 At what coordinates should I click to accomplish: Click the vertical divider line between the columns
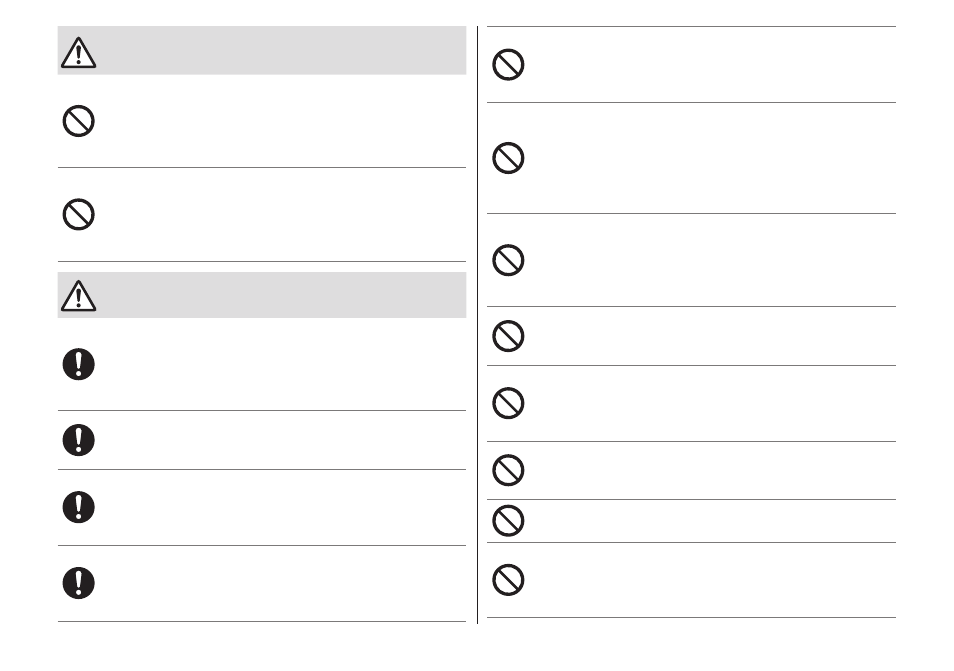(478, 325)
